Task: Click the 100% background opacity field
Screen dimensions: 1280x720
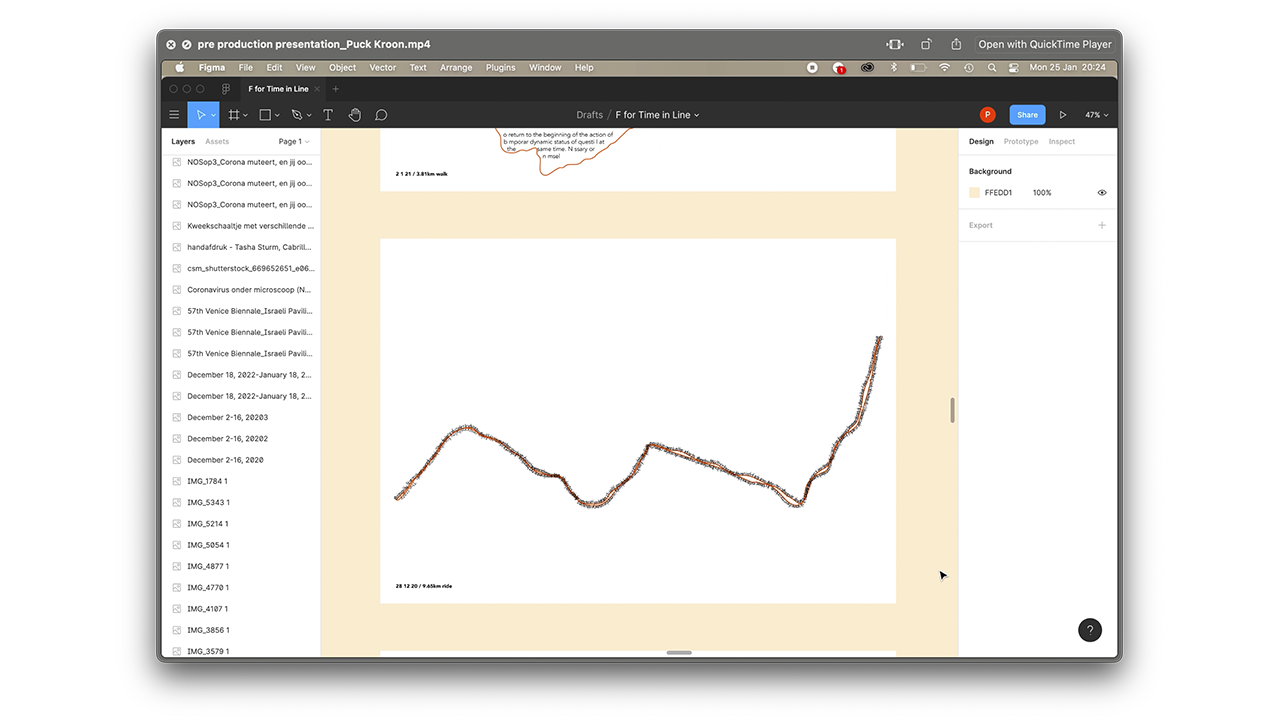Action: click(1042, 193)
